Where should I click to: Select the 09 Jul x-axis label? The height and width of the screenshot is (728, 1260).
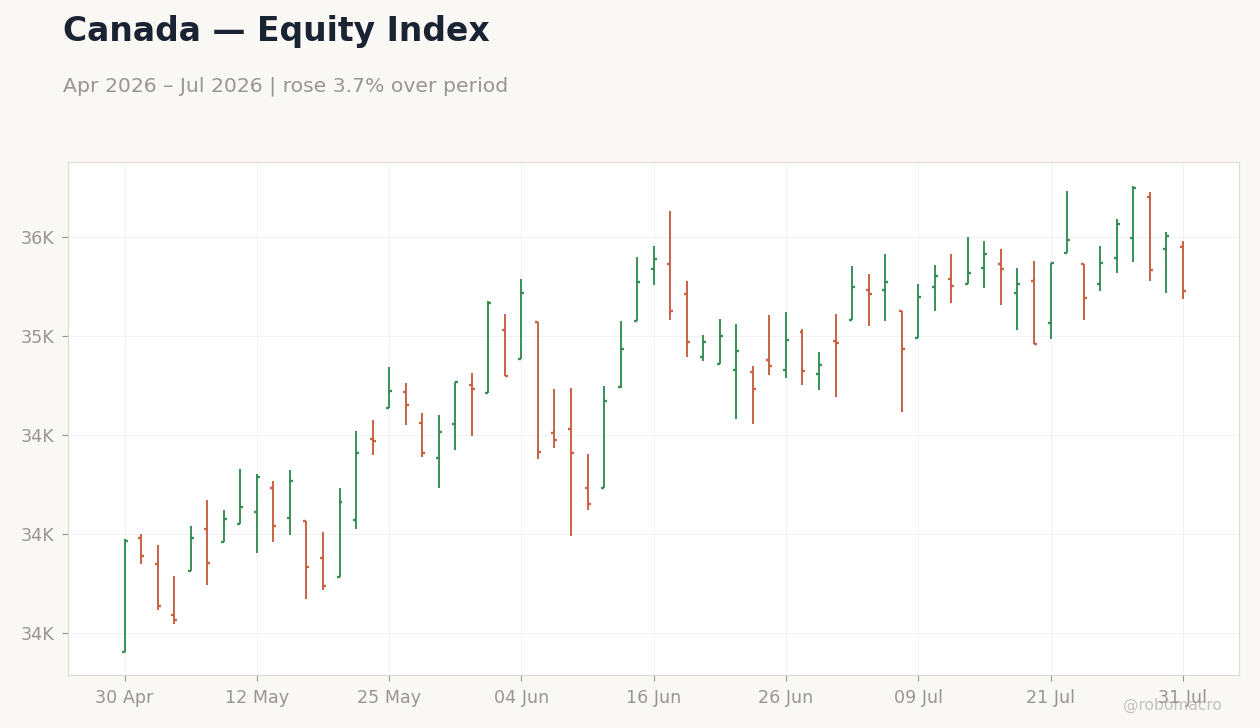918,698
